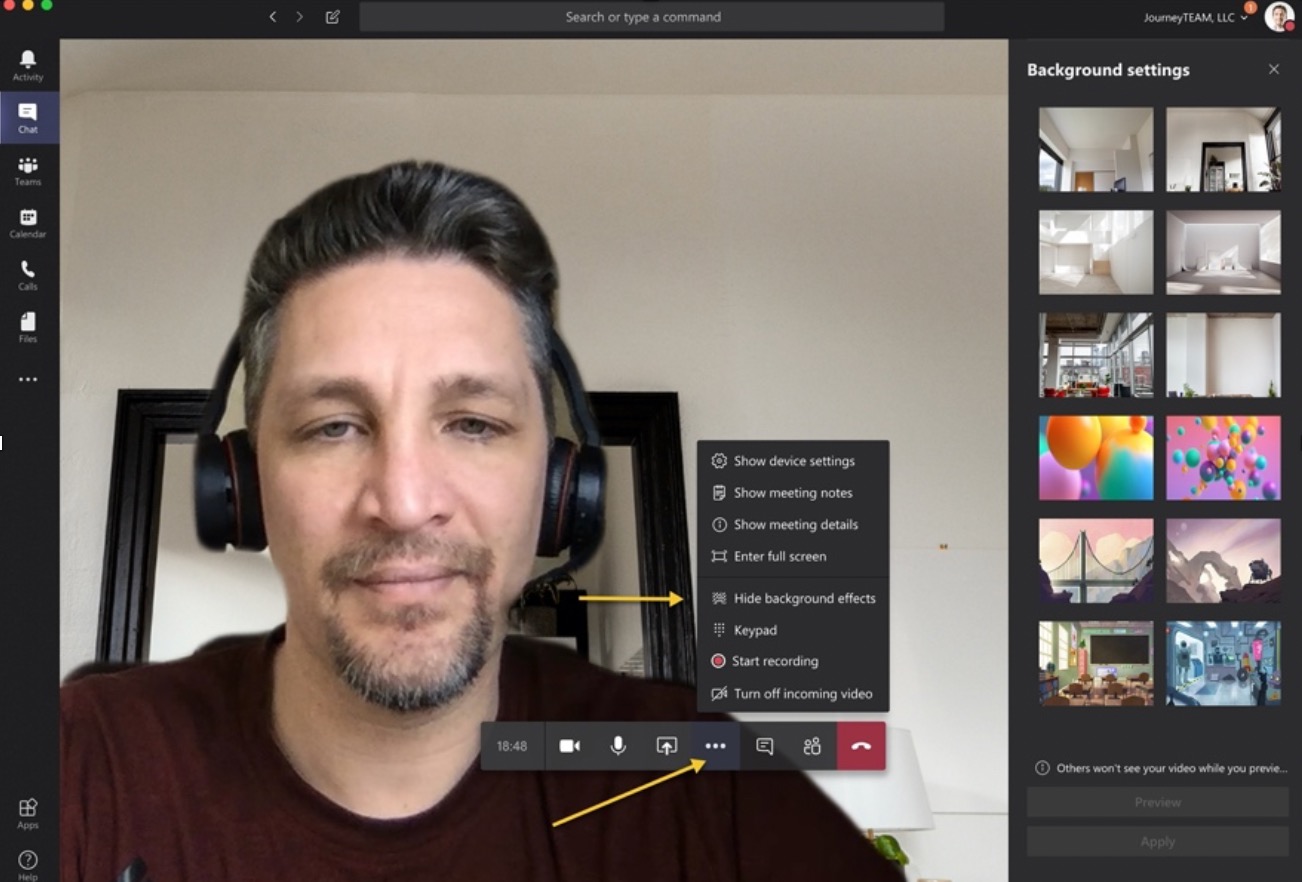
Task: Open the Chat section
Action: (28, 118)
